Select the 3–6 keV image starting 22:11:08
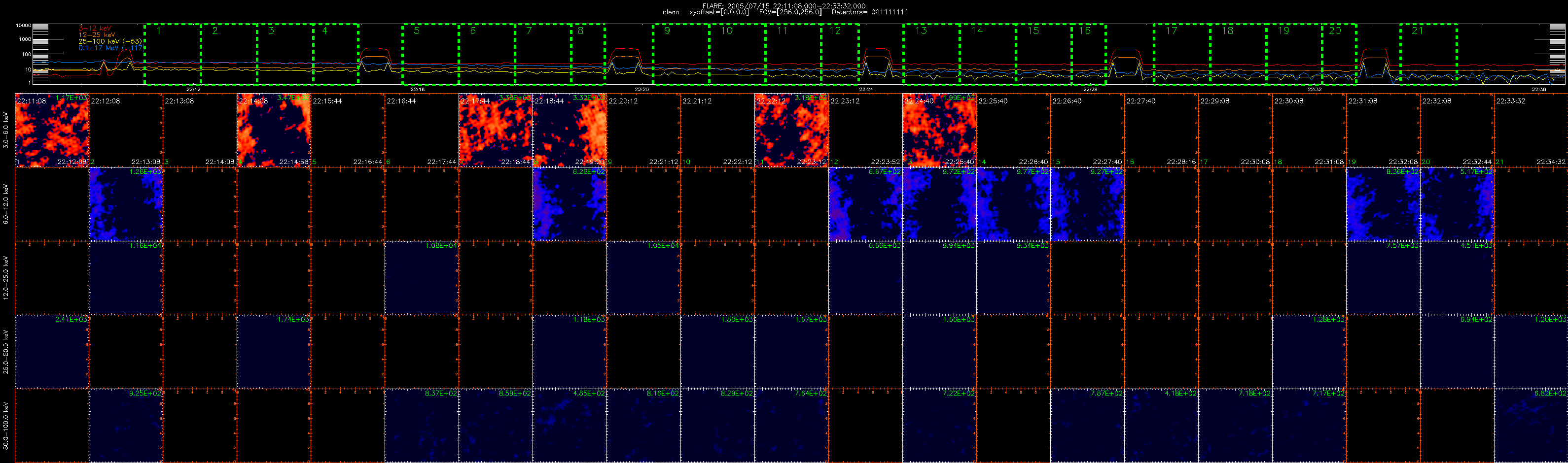This screenshot has width=1568, height=463. click(52, 130)
